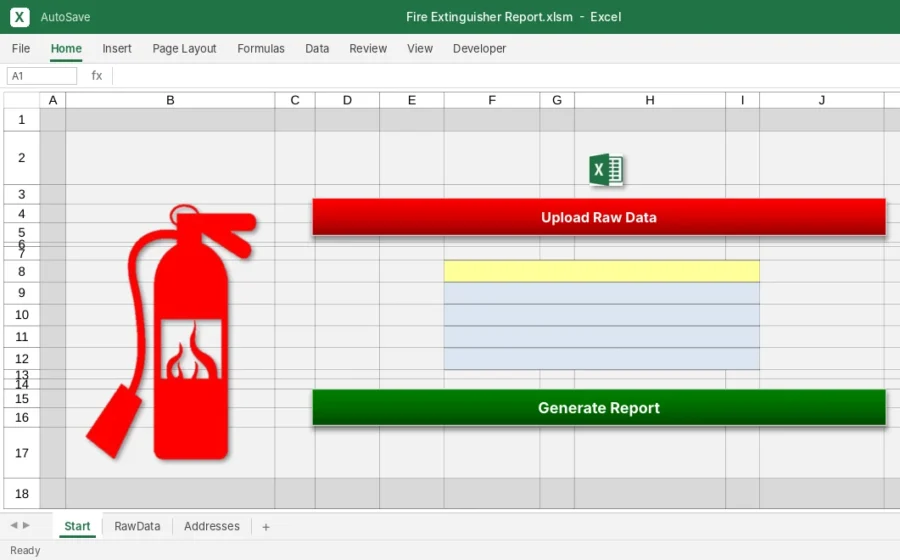The width and height of the screenshot is (900, 560).
Task: Select row 15 header
Action: click(22, 399)
